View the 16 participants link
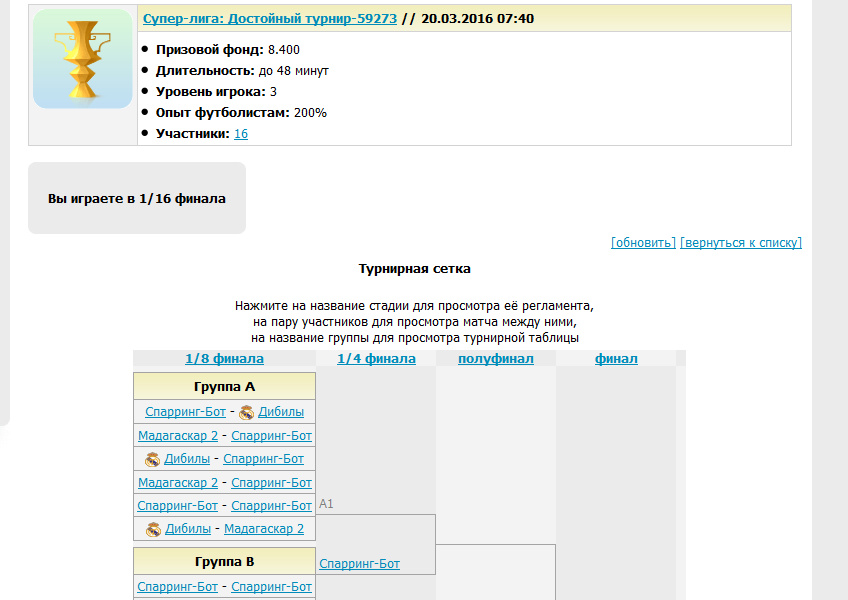 point(241,134)
